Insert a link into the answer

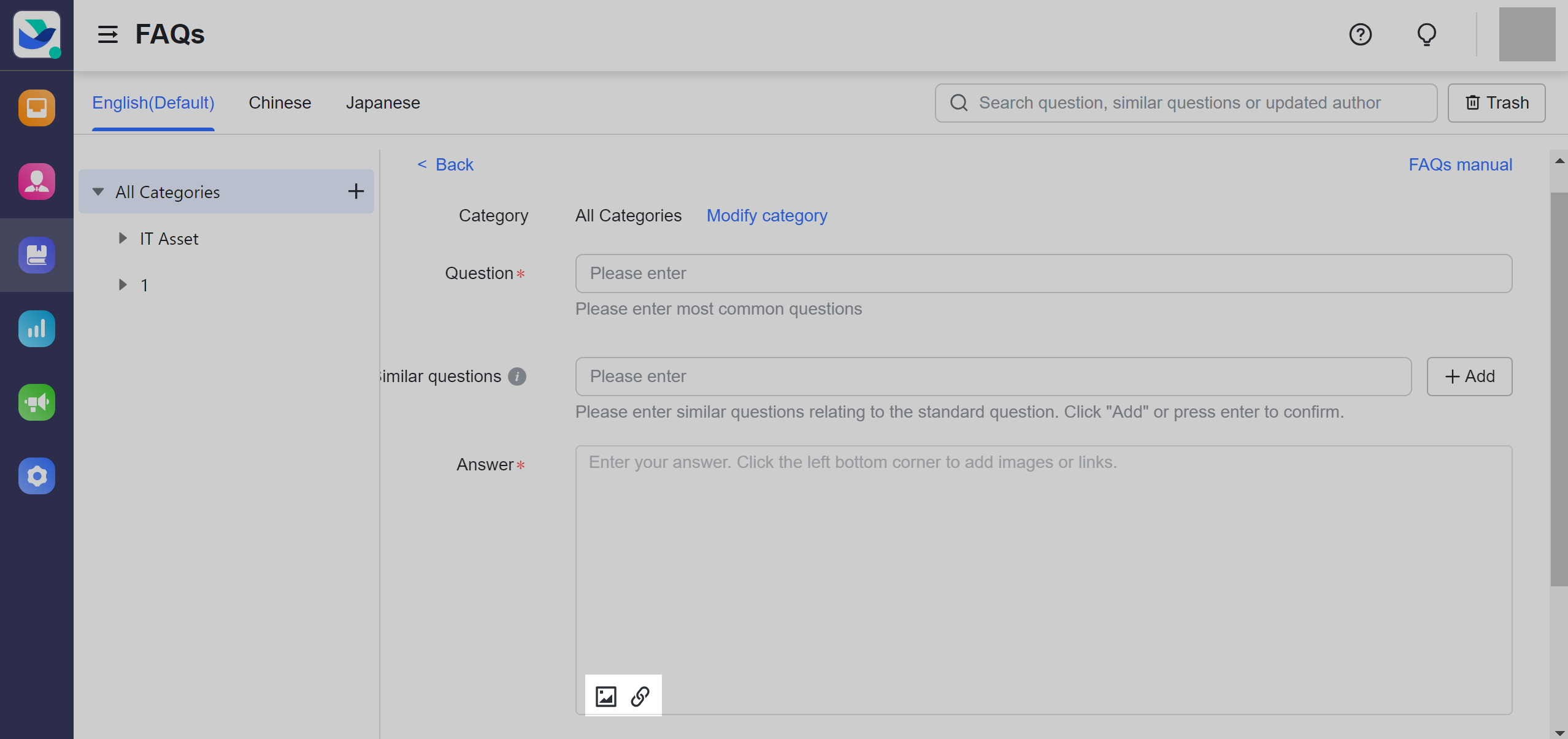640,696
